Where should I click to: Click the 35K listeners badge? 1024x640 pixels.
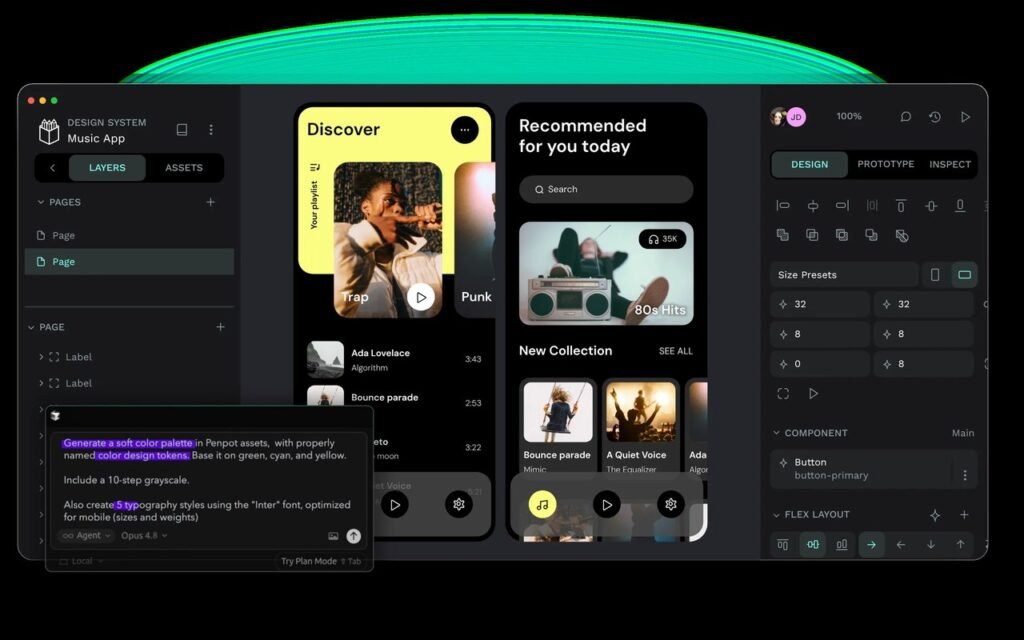point(662,239)
